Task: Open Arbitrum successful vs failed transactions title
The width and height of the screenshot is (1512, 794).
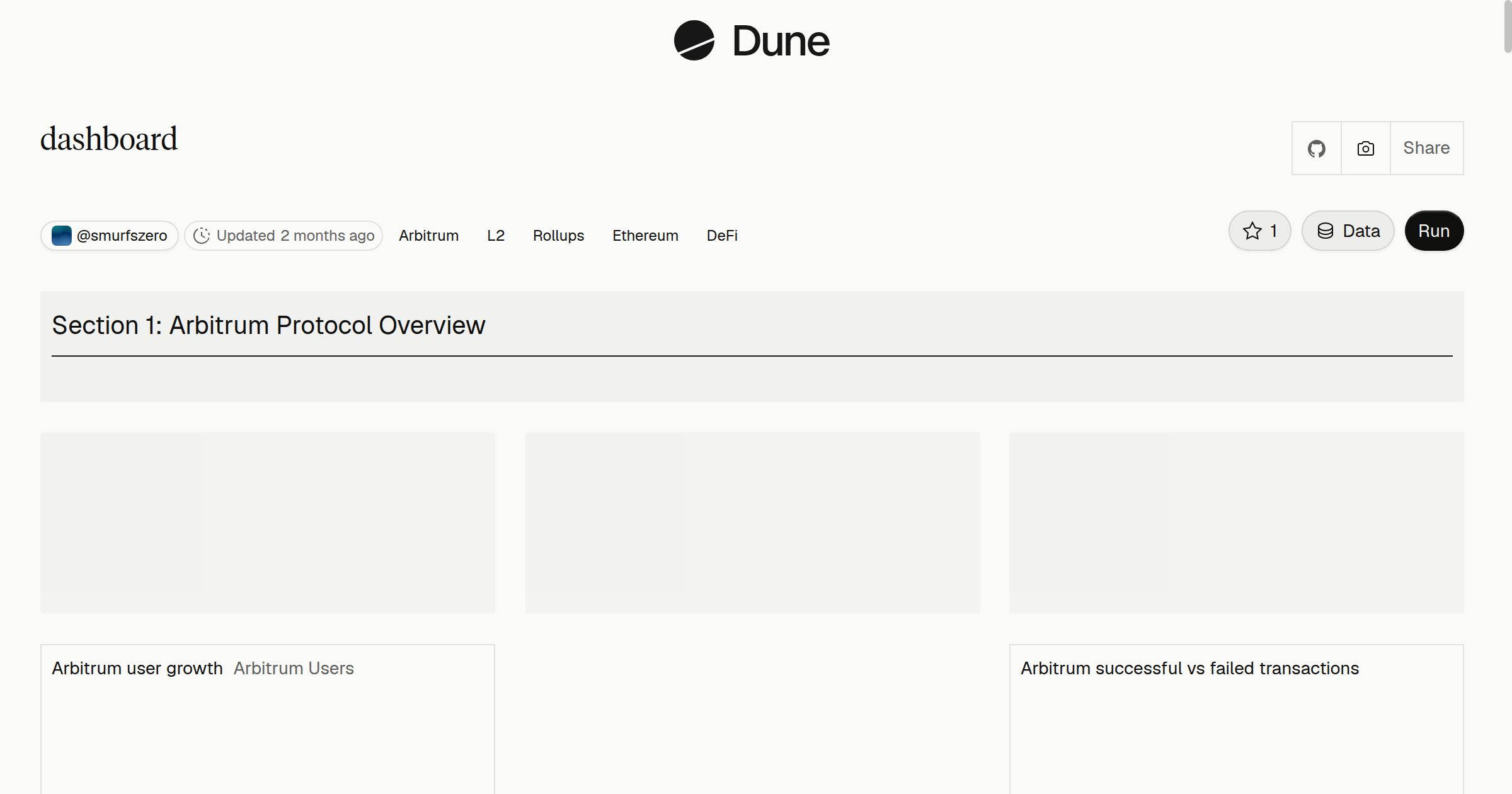Action: point(1190,669)
